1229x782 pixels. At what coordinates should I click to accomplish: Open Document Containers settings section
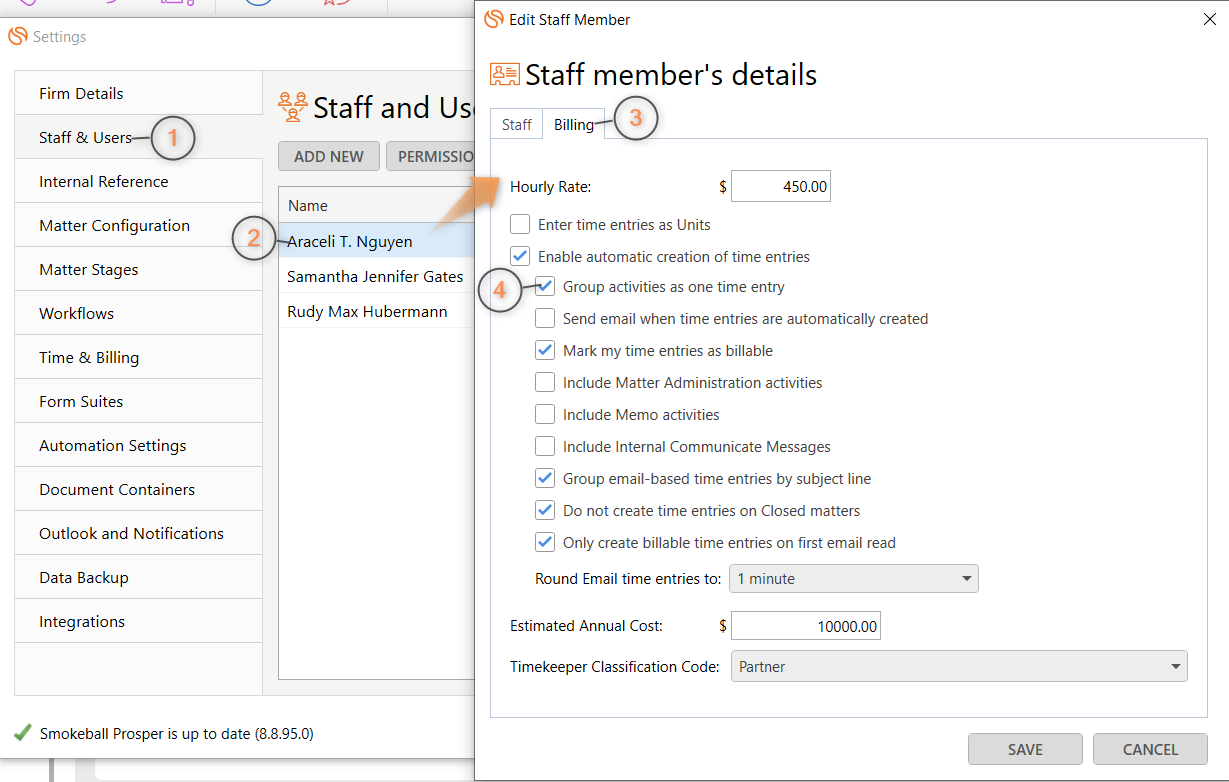(138, 490)
